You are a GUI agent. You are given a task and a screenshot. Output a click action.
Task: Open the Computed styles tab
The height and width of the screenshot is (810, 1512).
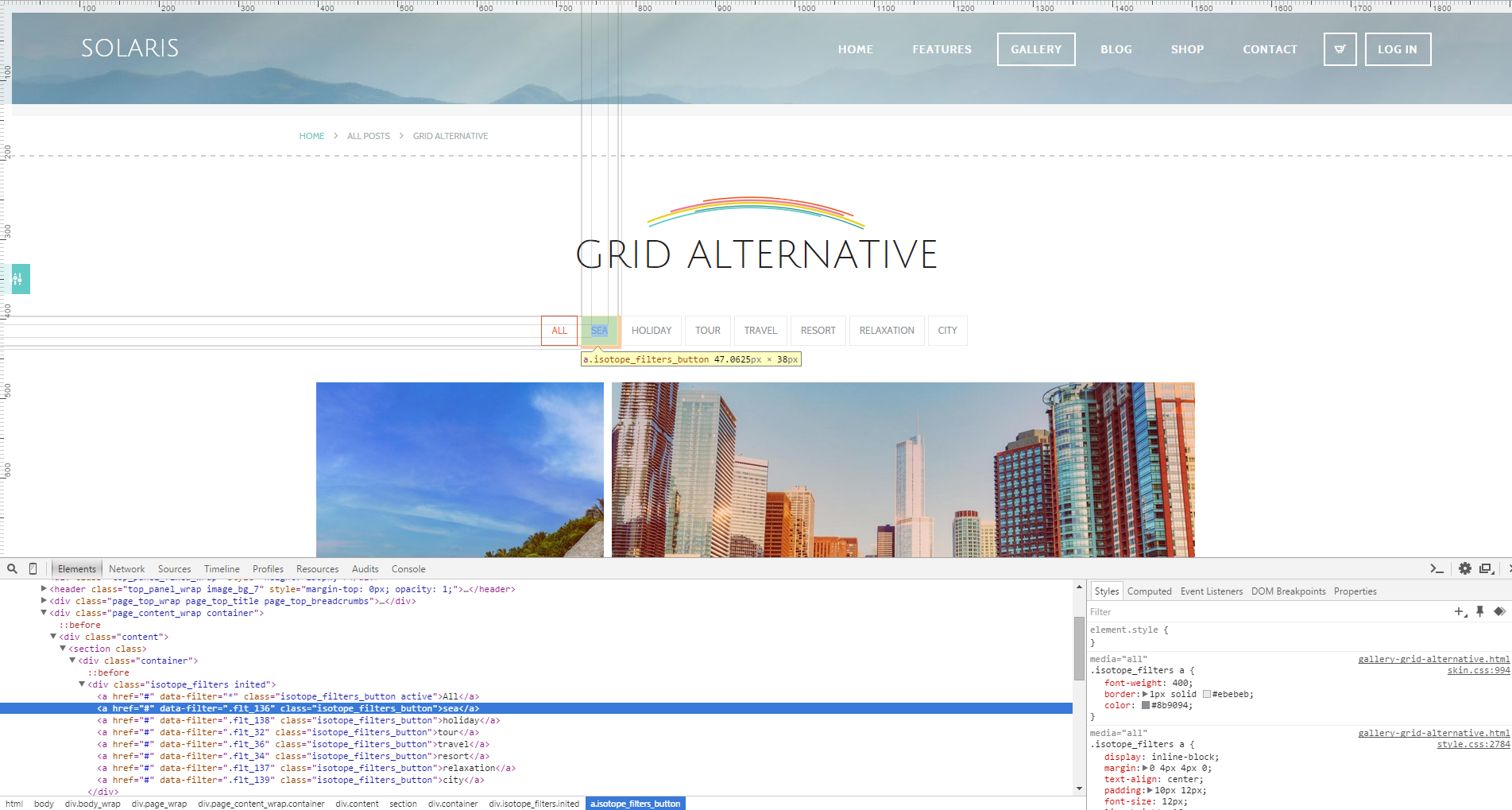1149,591
